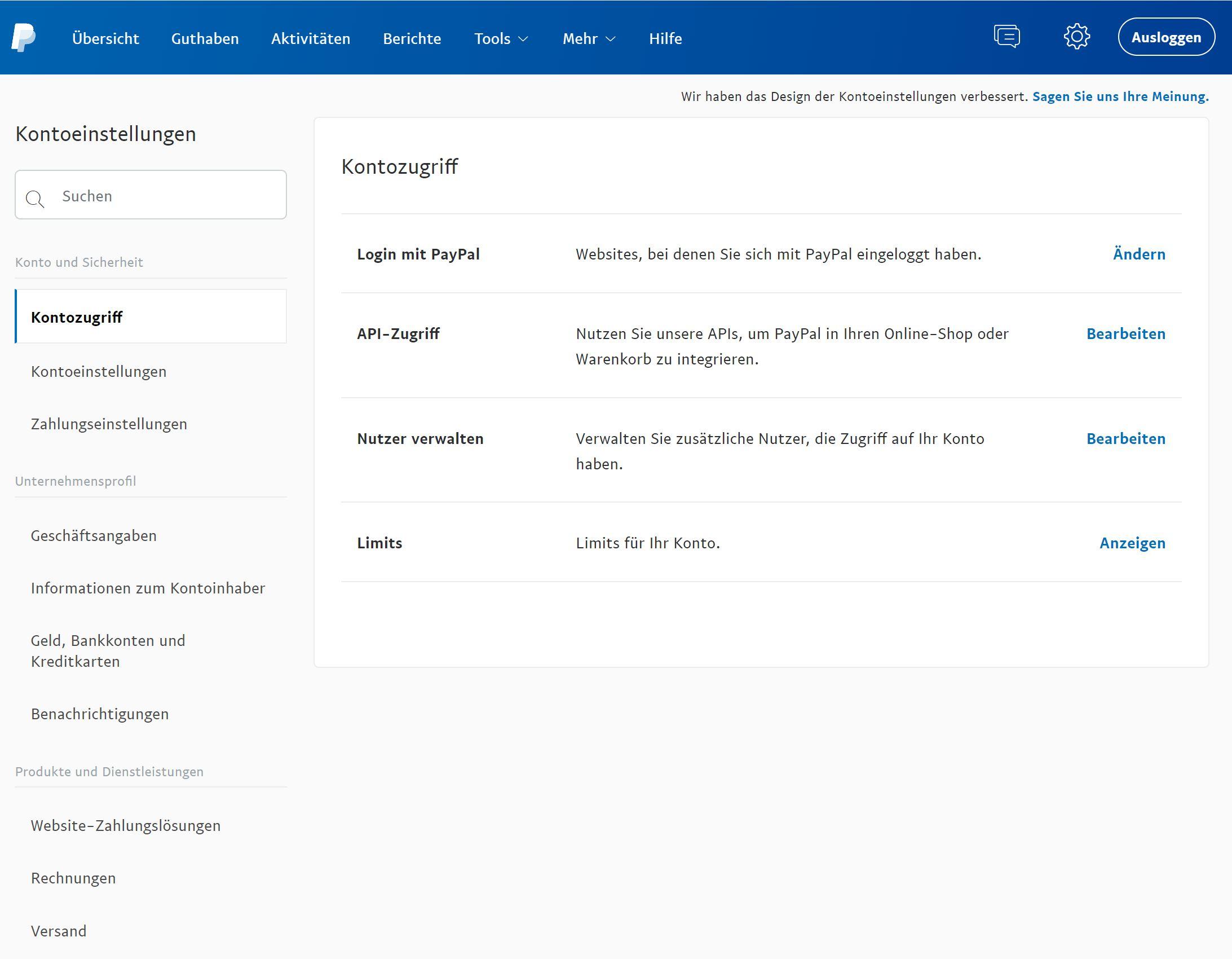Click the Kontozugriff page heading
The image size is (1232, 959).
point(399,167)
